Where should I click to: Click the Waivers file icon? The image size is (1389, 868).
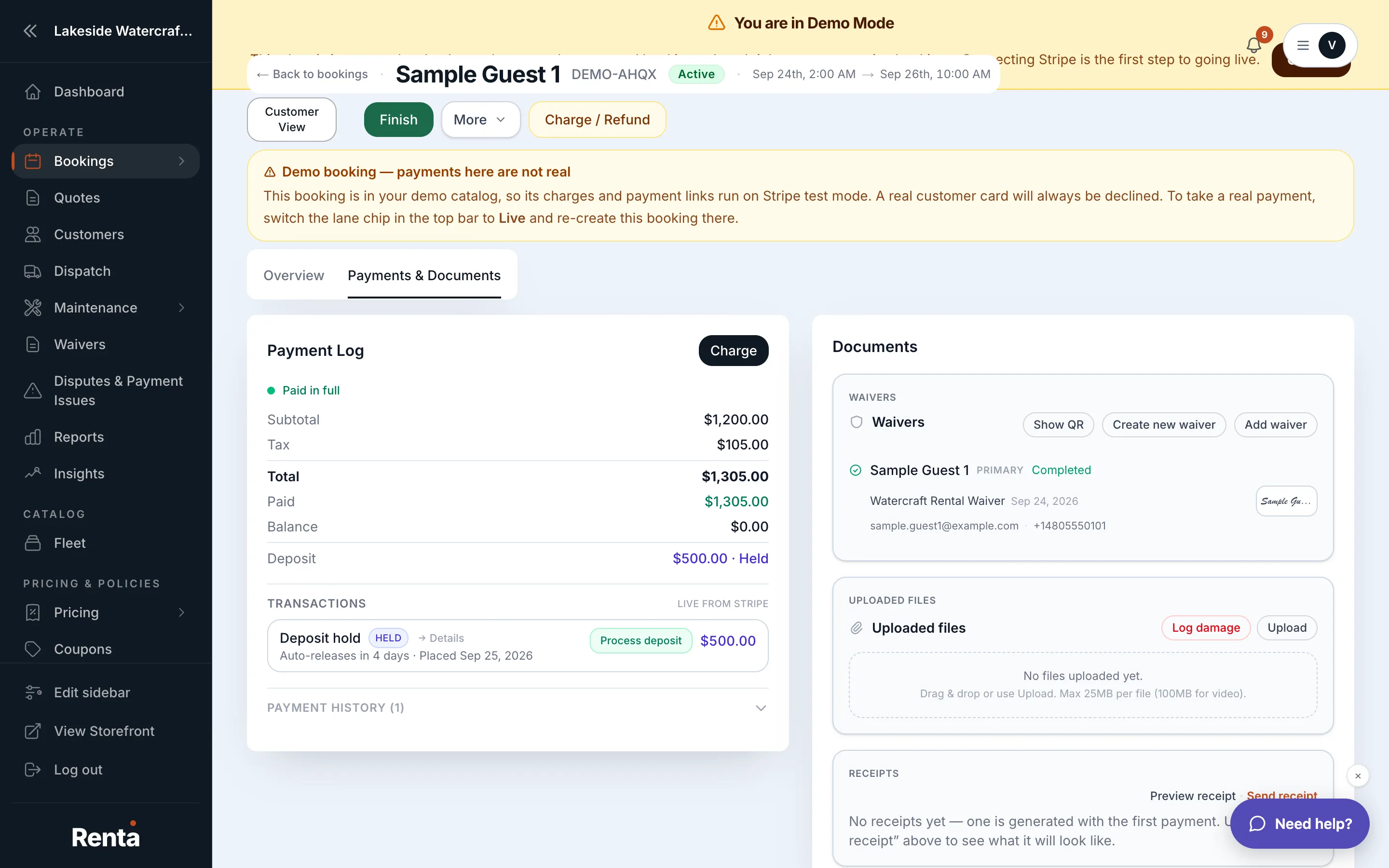[33, 344]
